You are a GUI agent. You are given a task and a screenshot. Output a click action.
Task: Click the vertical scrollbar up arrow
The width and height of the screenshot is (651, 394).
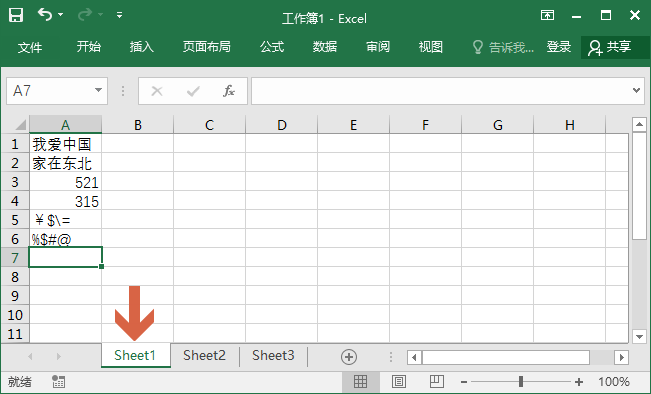(639, 124)
